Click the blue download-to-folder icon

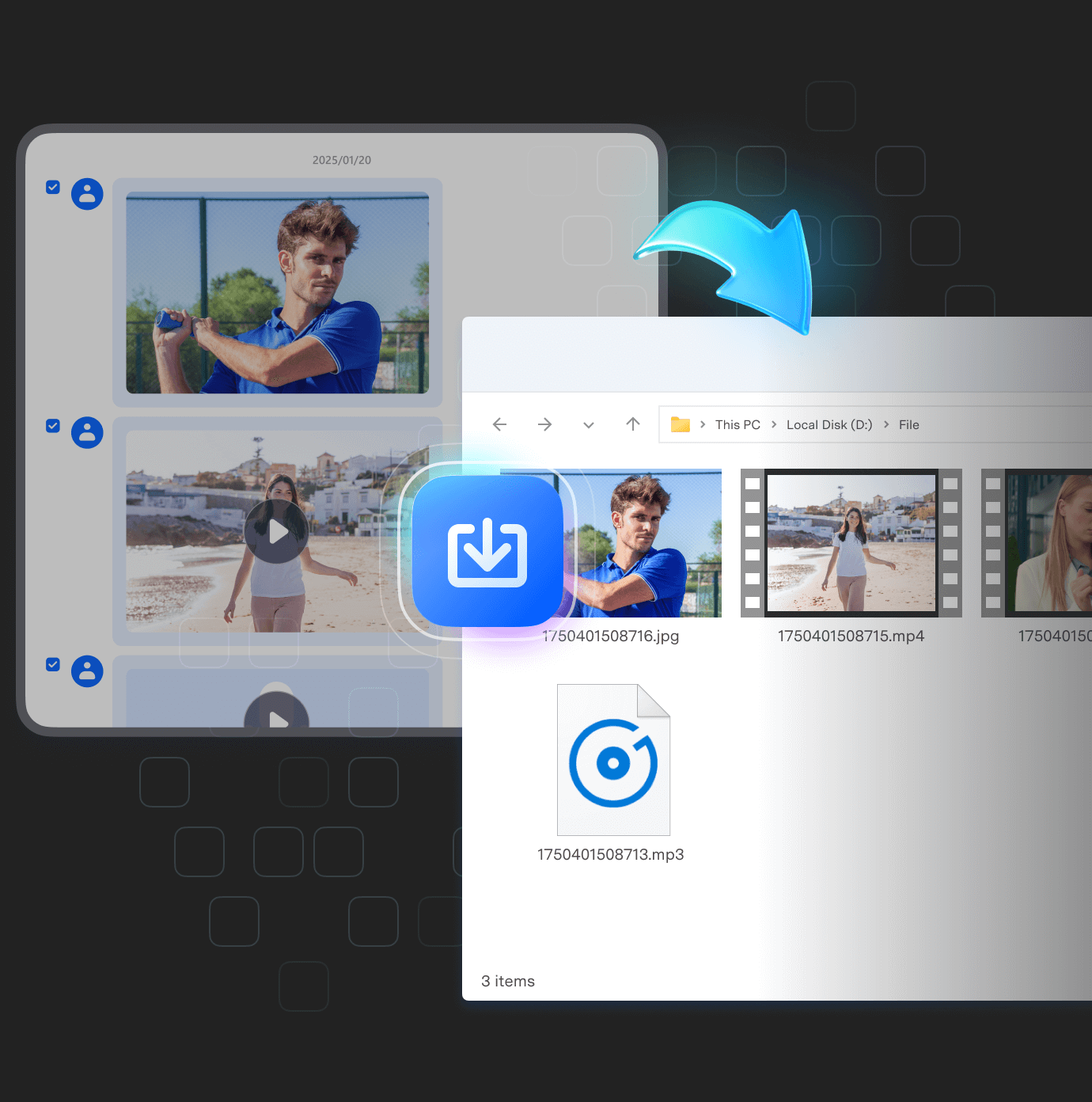[487, 552]
